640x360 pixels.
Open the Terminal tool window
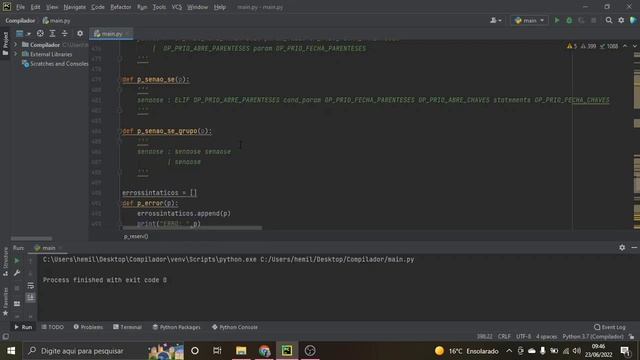coord(127,327)
